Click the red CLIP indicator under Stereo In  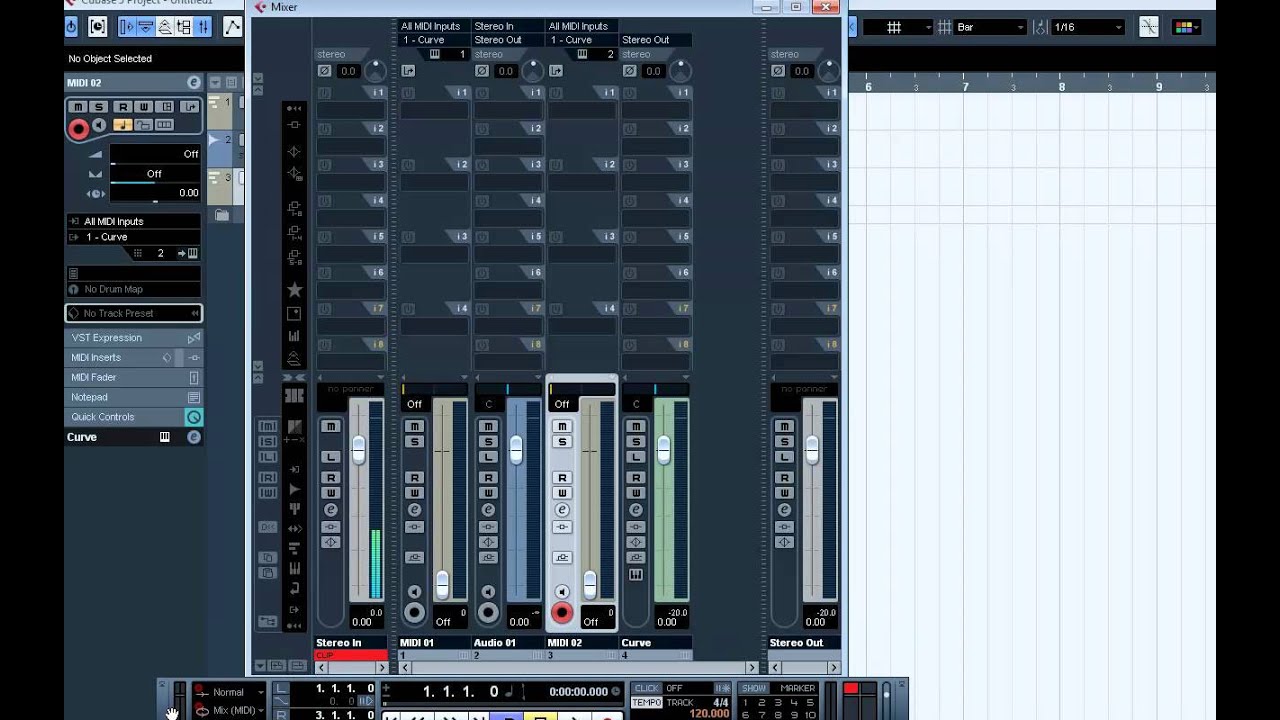(351, 655)
